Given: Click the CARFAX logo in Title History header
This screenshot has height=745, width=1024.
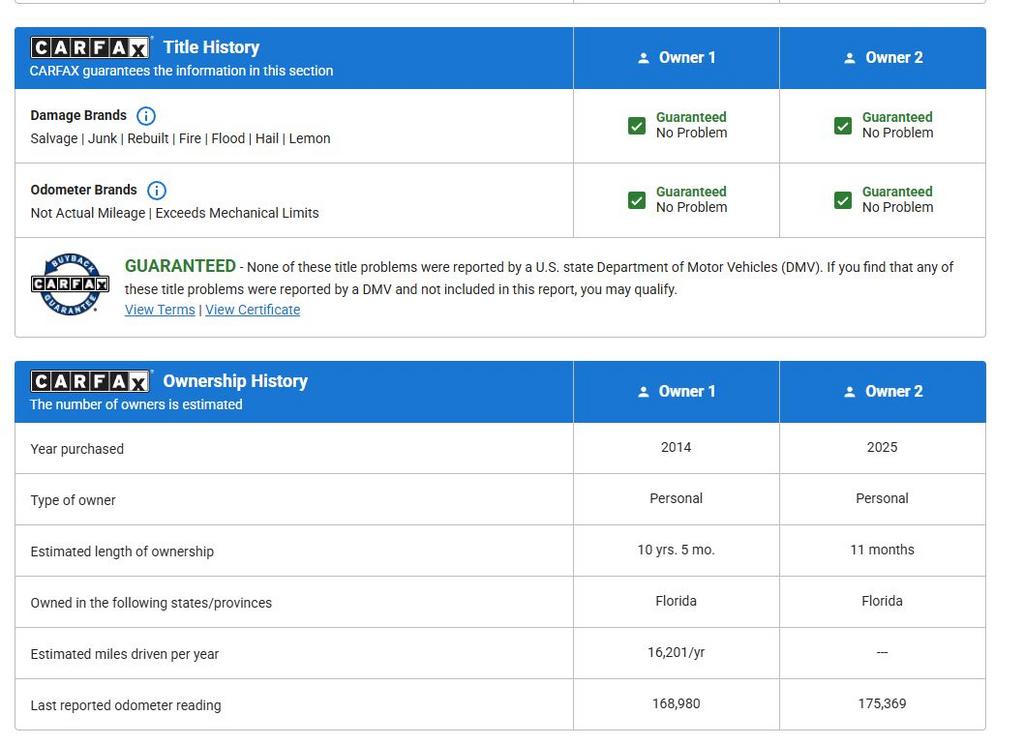Looking at the screenshot, I should click(x=90, y=48).
